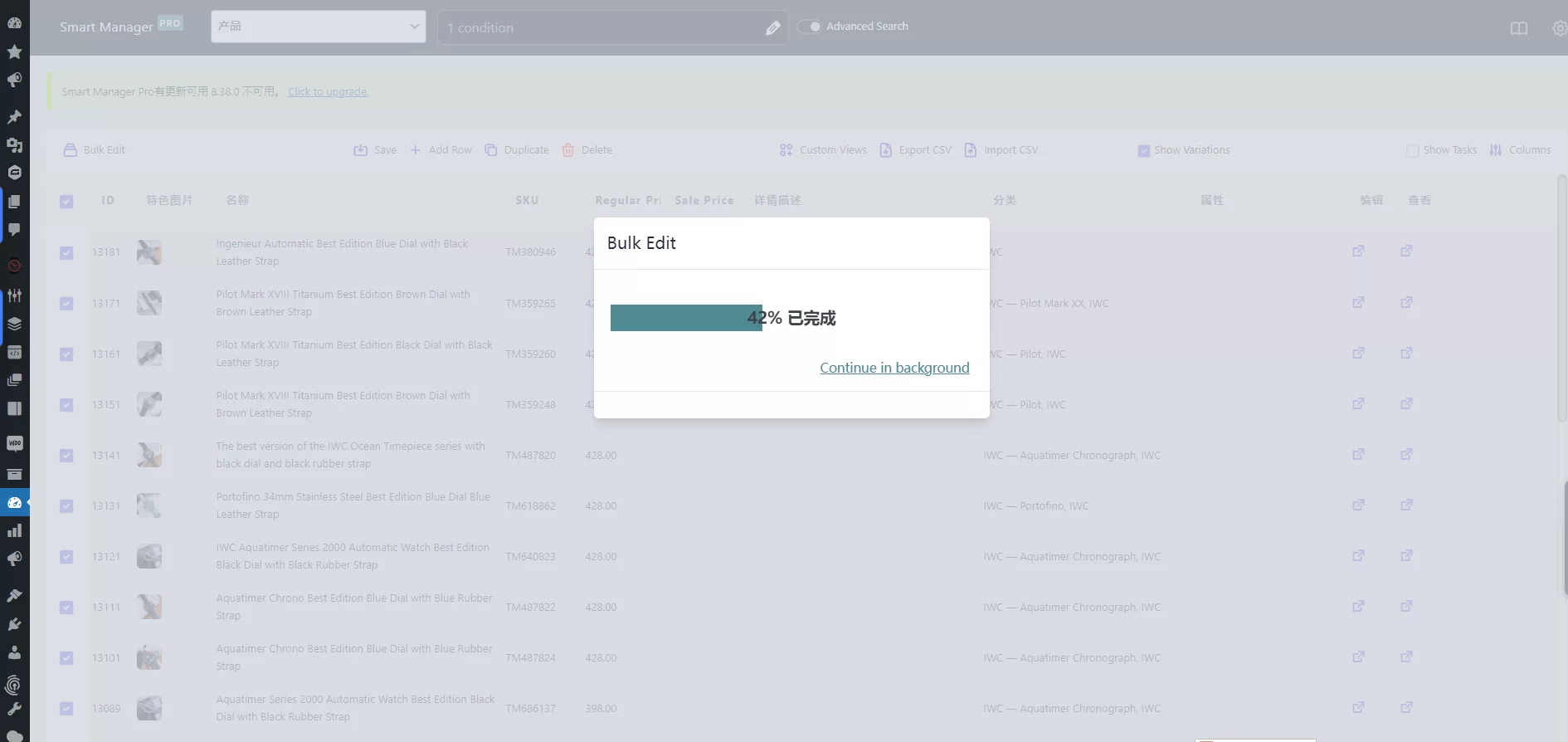Open the pin (posts) icon in the admin sidebar
Image resolution: width=1568 pixels, height=742 pixels.
(14, 117)
